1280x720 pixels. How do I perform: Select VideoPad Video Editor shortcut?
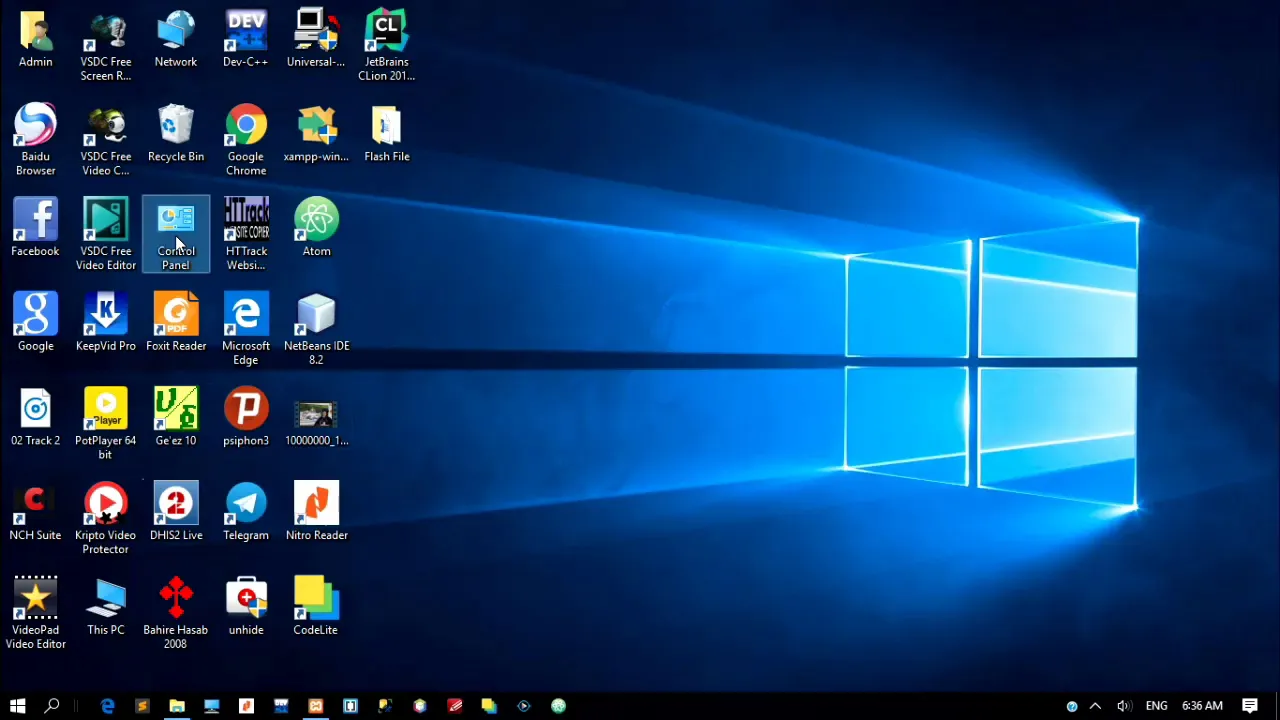point(35,614)
